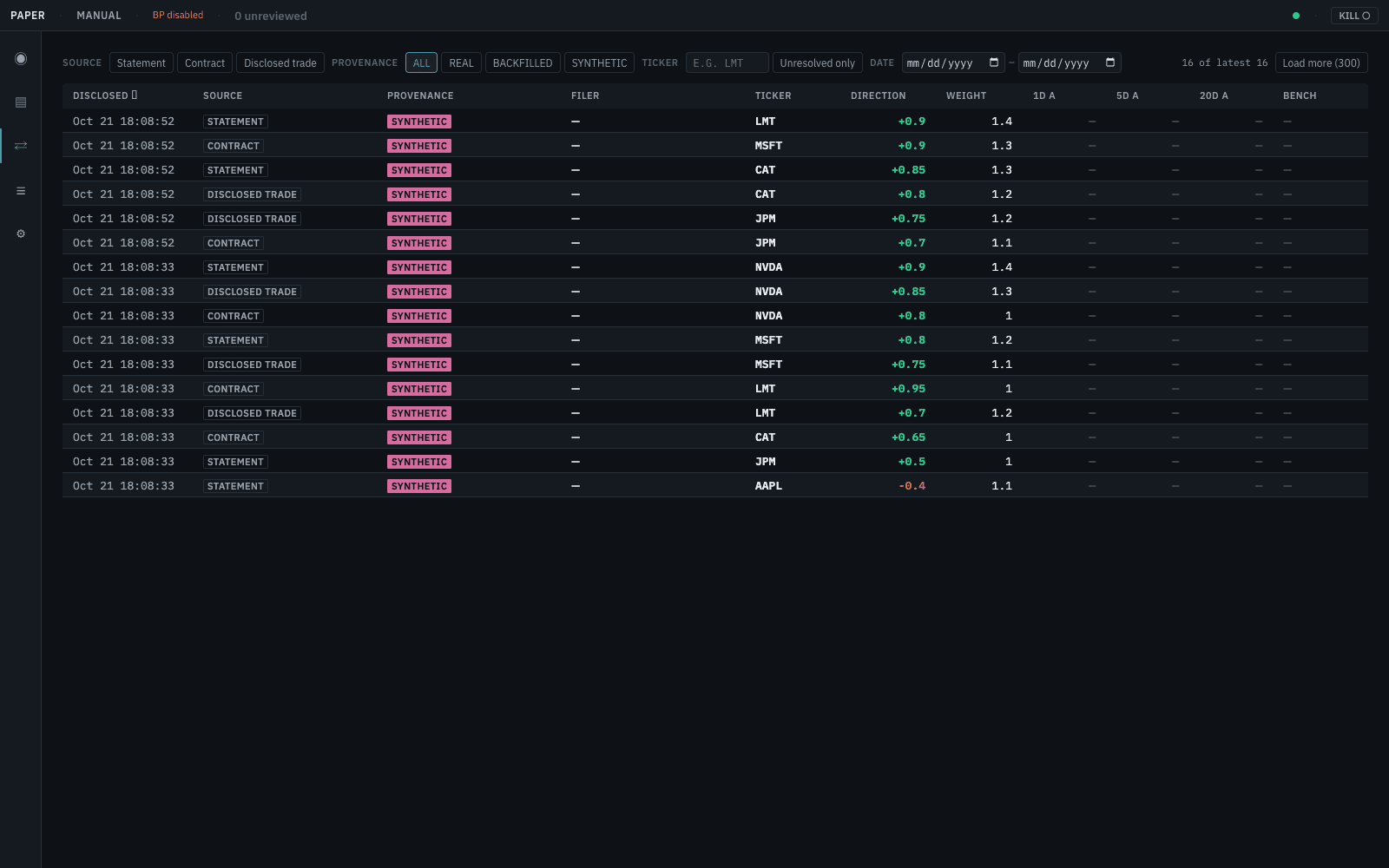
Task: Enable the Unresolved only filter
Action: 817,62
